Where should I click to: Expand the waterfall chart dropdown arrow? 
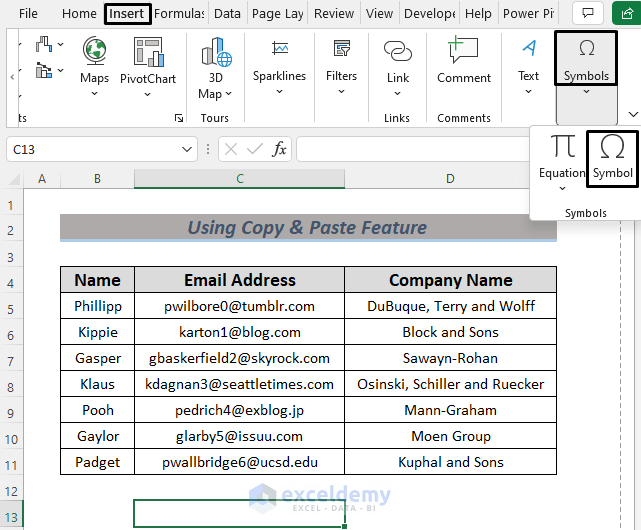coord(61,44)
